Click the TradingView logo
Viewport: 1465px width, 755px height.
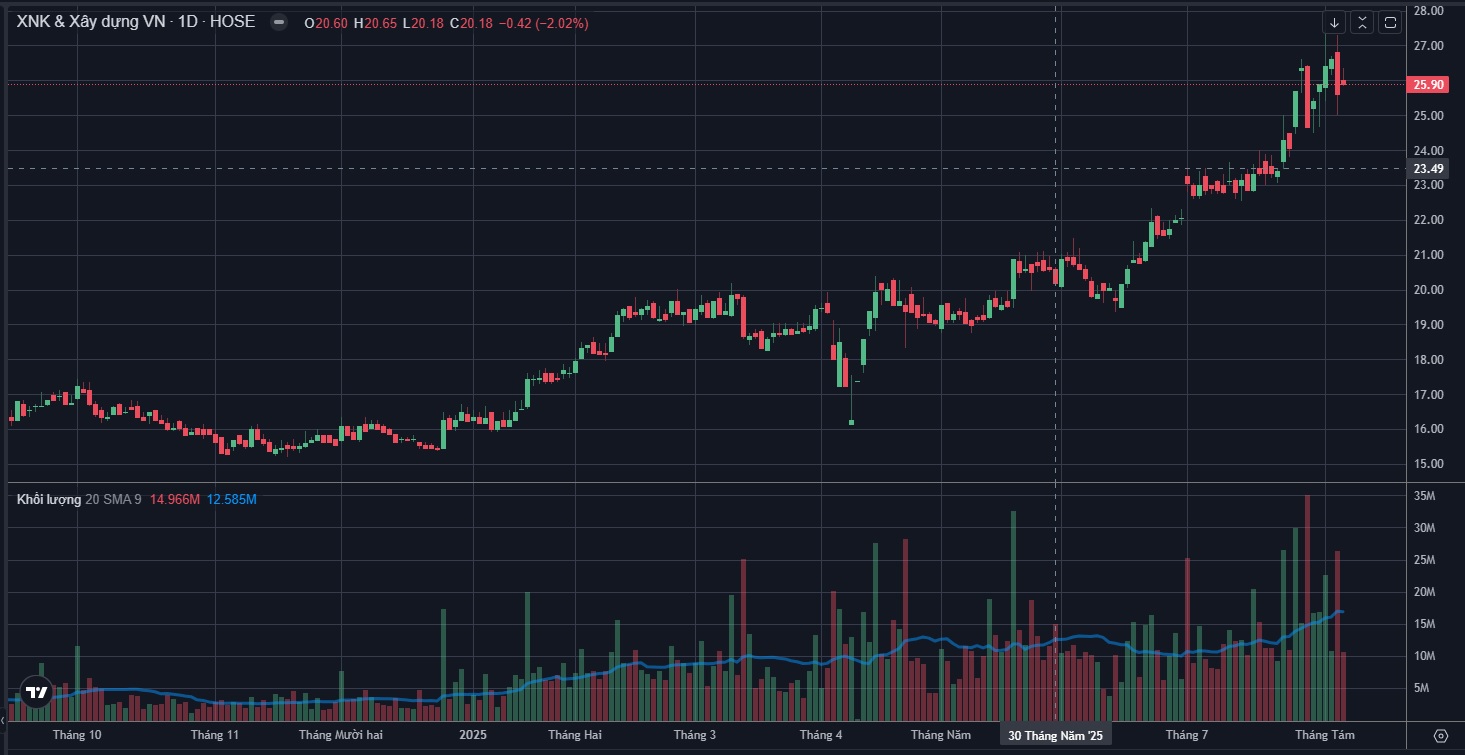click(37, 692)
